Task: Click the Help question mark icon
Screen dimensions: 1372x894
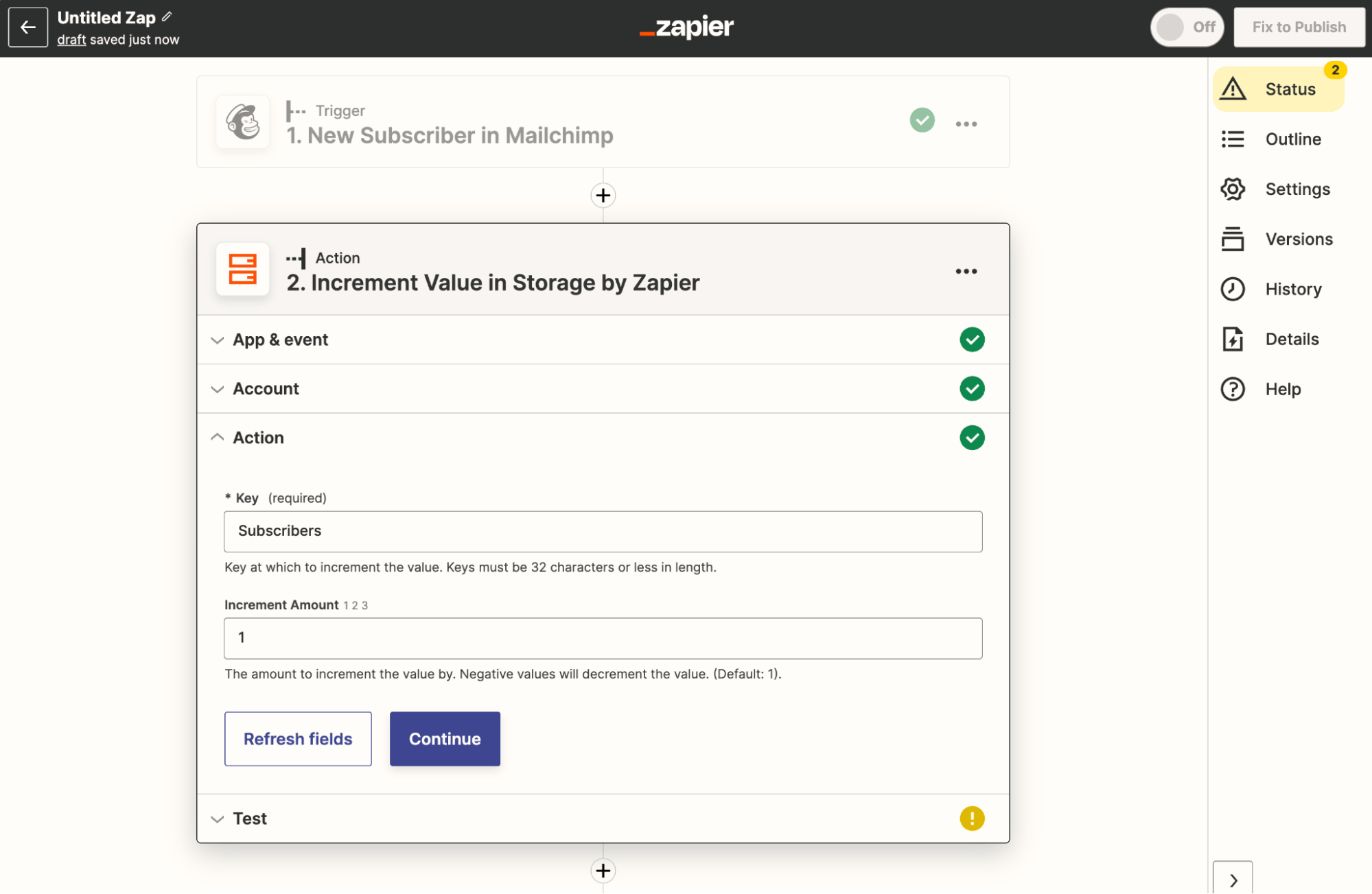Action: tap(1233, 390)
